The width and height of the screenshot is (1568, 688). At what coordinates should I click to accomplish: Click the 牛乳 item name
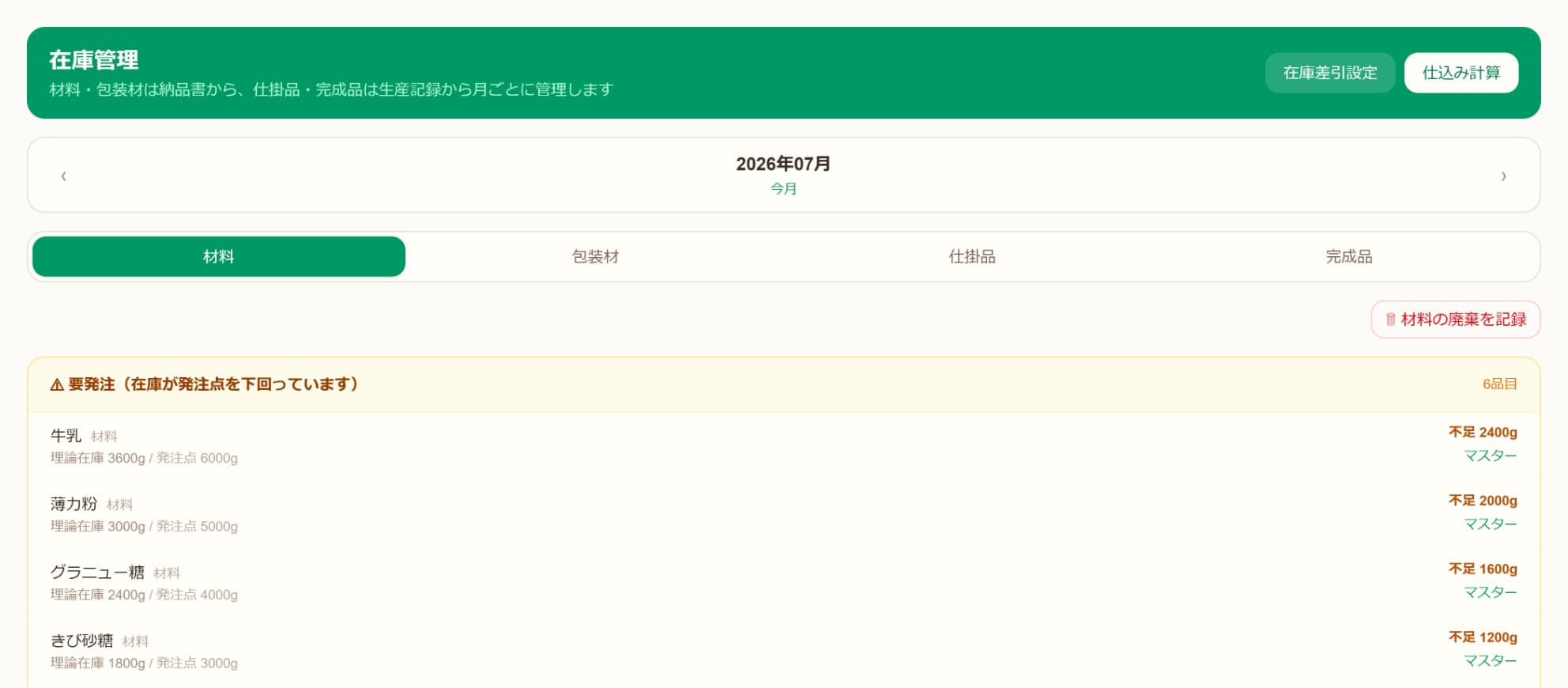tap(66, 436)
